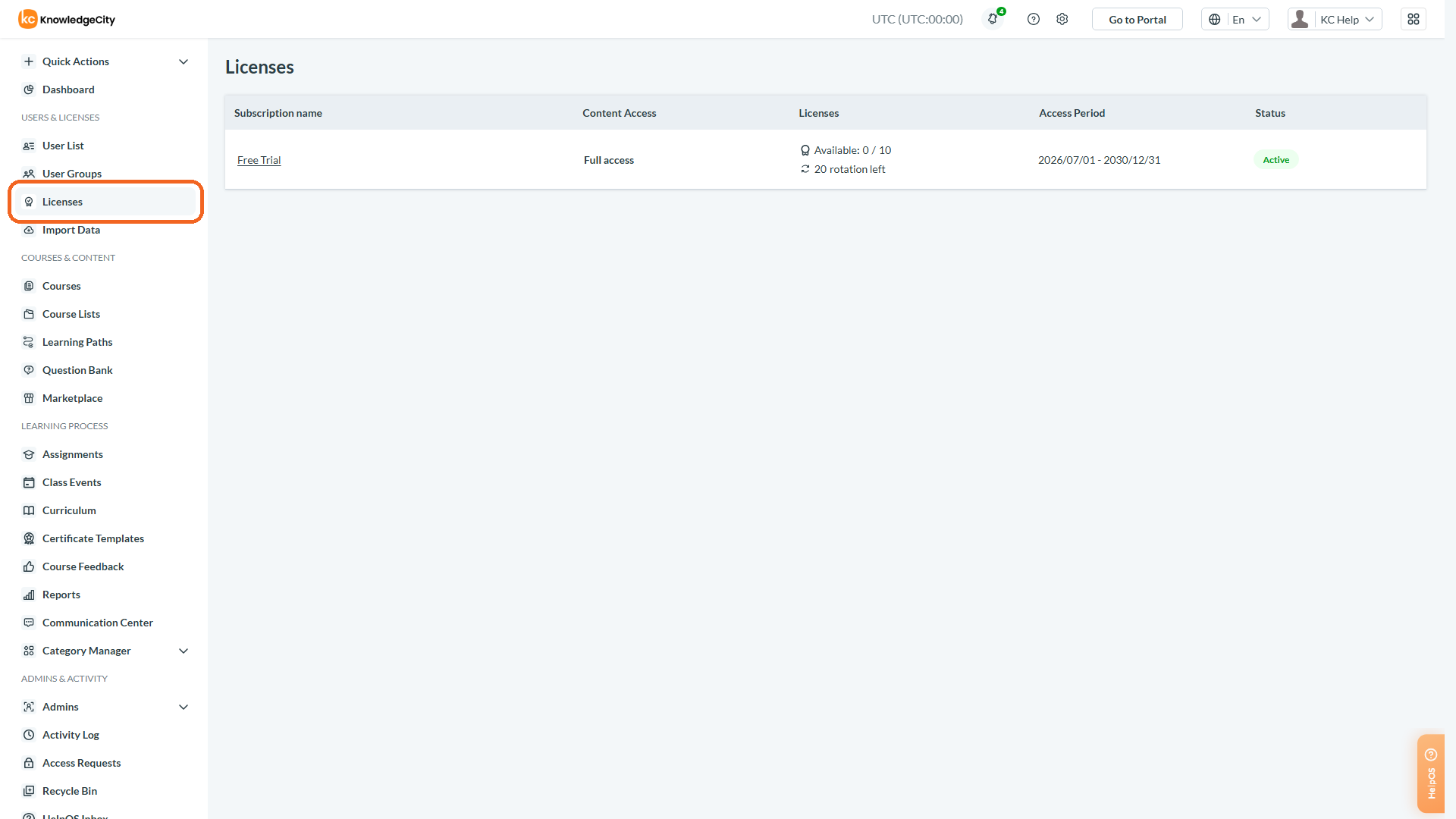Open the settings gear icon

coord(1062,19)
